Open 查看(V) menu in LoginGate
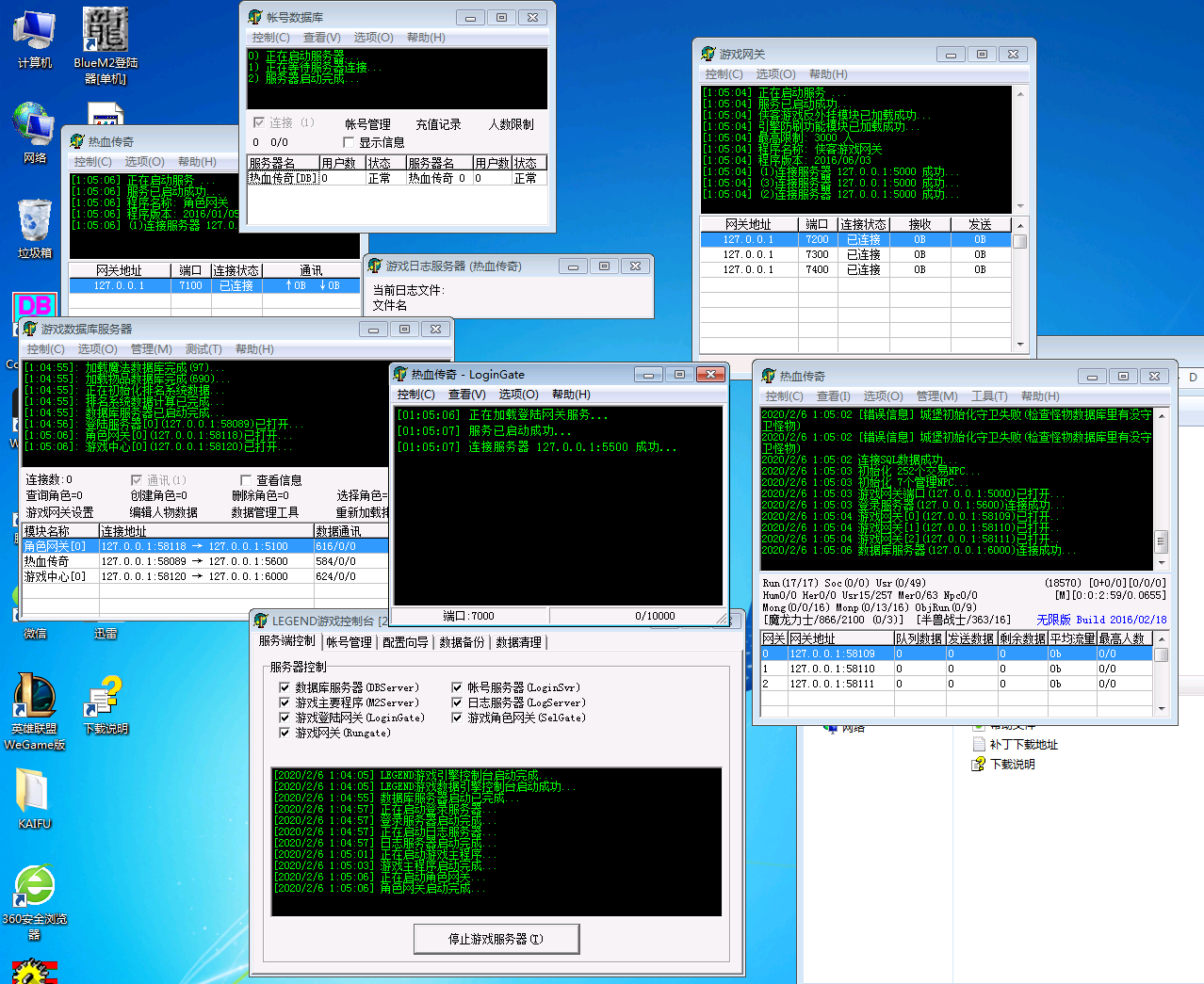This screenshot has height=984, width=1204. point(467,395)
